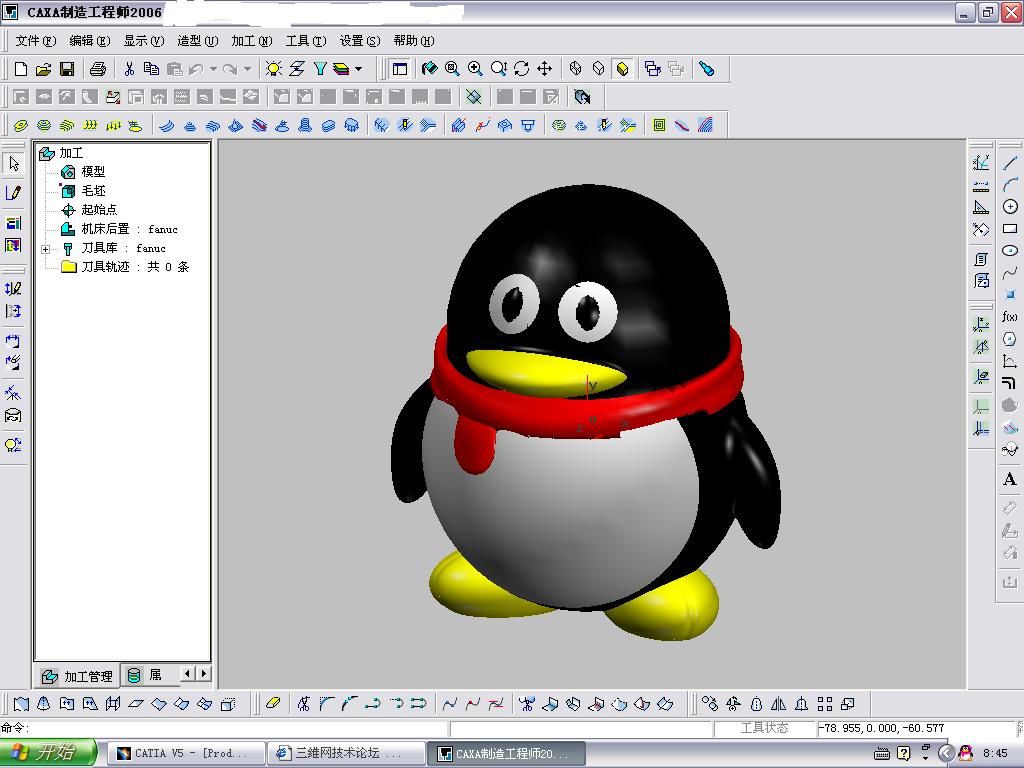Select 机床后置 fanuc tree node
The width and height of the screenshot is (1024, 768).
[129, 229]
